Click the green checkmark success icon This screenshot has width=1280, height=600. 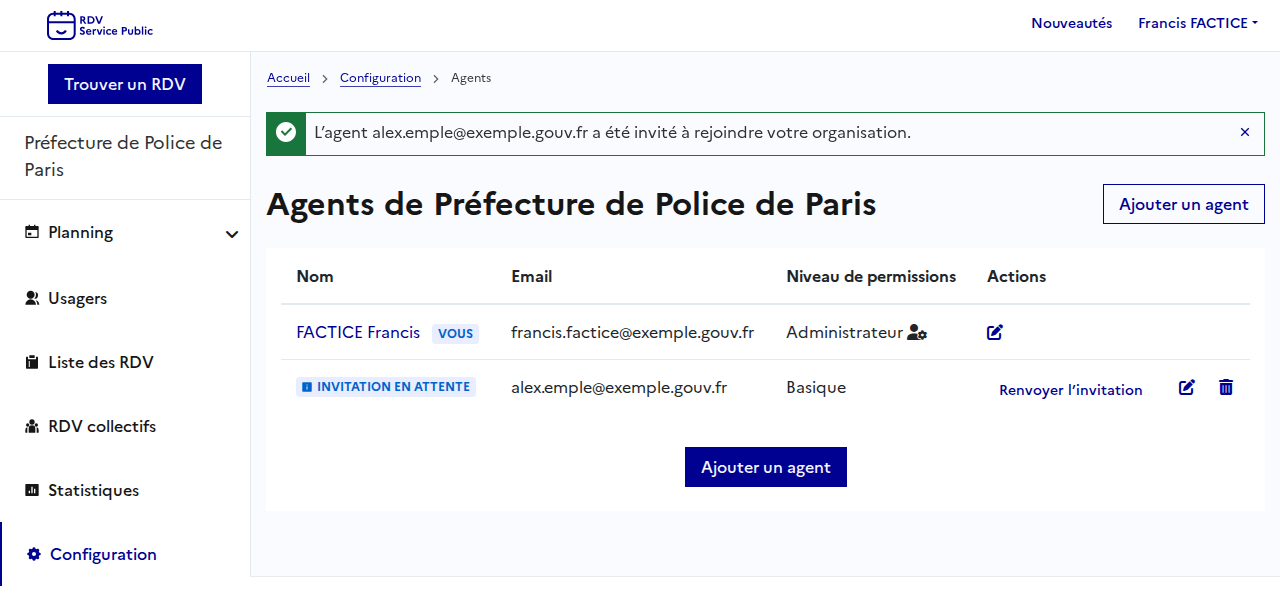click(x=286, y=133)
